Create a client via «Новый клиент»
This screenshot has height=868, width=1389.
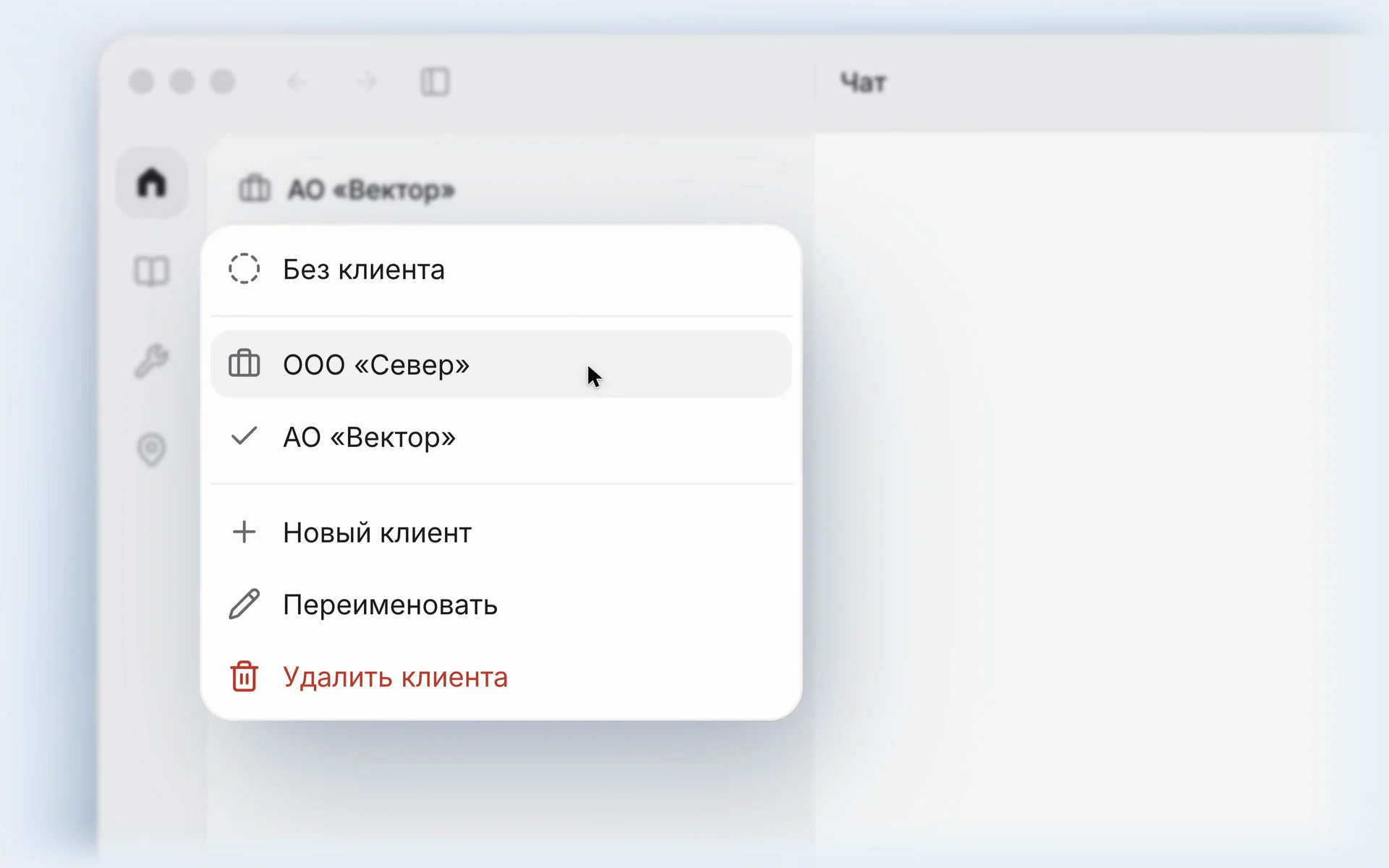[501, 532]
